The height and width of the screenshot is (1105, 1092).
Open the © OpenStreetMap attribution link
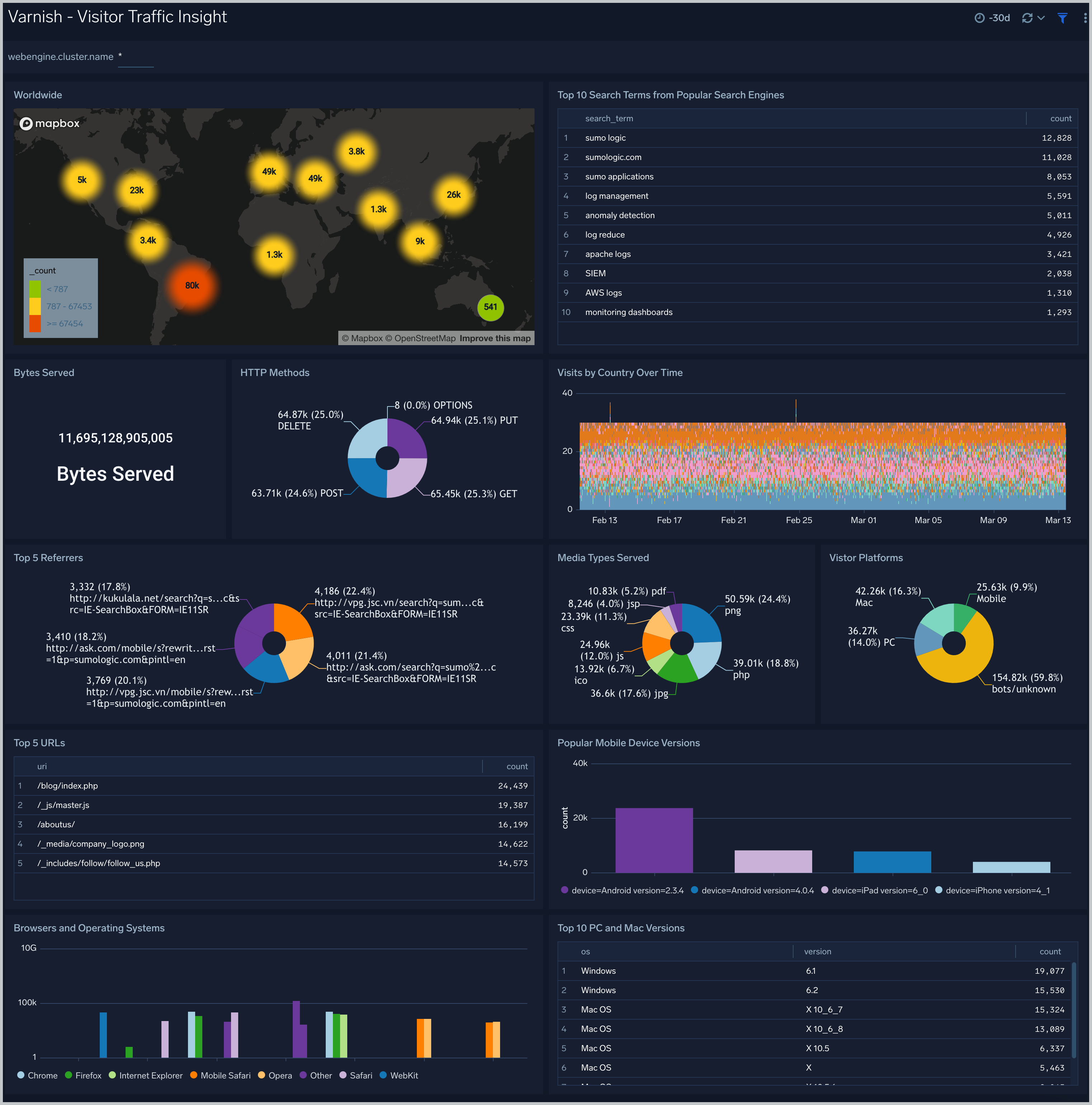pos(420,339)
